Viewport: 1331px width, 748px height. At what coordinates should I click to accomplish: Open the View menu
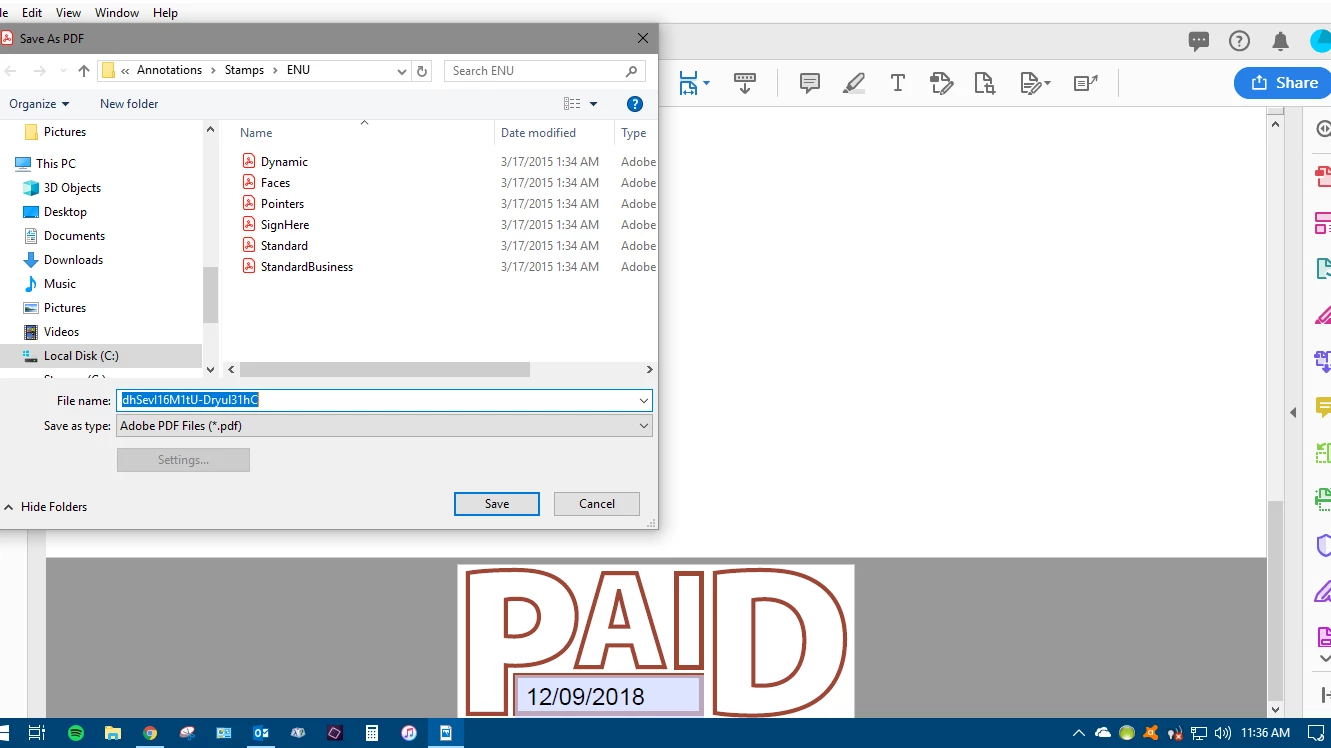pyautogui.click(x=68, y=13)
